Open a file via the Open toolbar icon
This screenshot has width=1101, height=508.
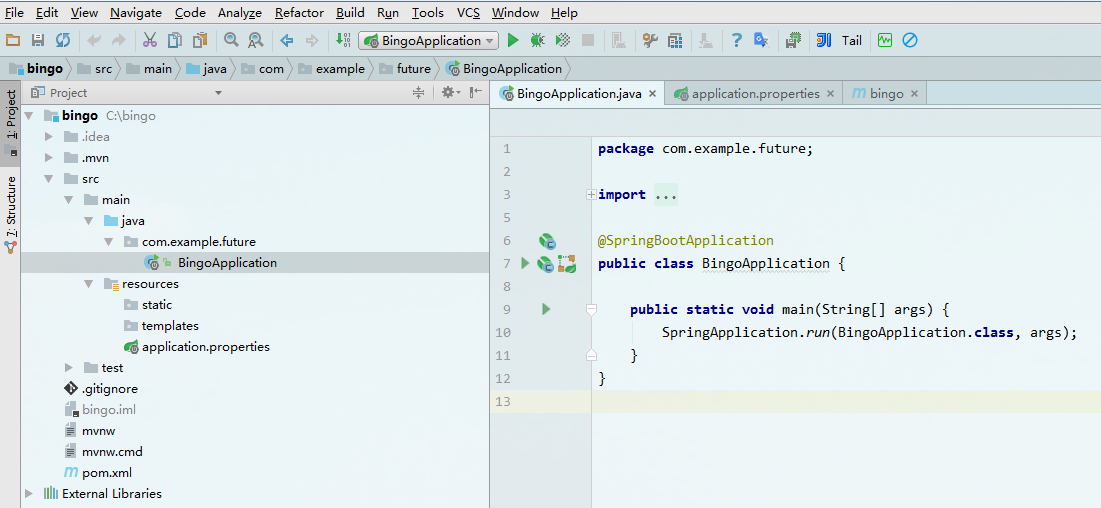tap(13, 41)
